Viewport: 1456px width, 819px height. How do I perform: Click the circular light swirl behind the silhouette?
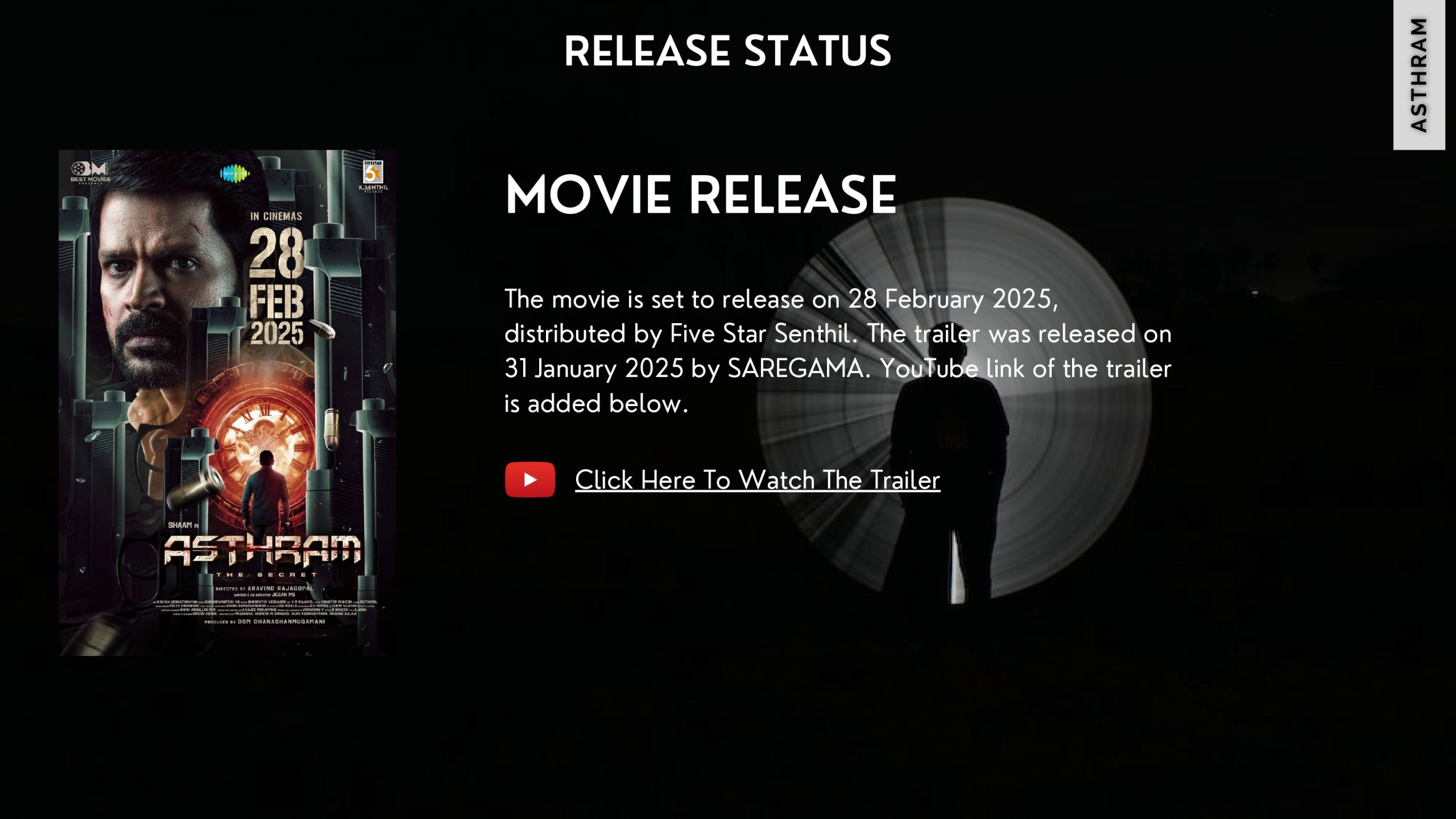pyautogui.click(x=955, y=398)
